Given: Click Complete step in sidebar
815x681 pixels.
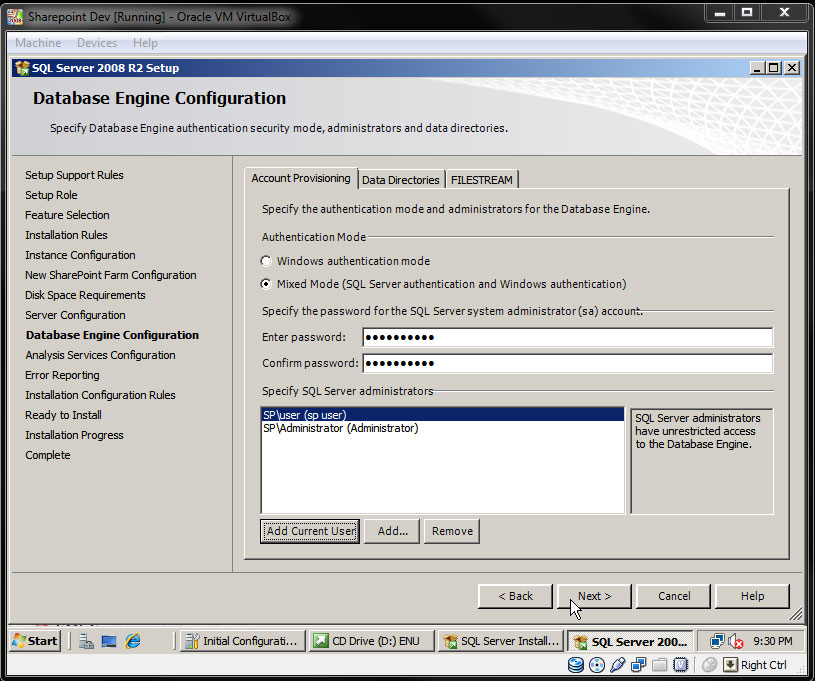Looking at the screenshot, I should 48,455.
